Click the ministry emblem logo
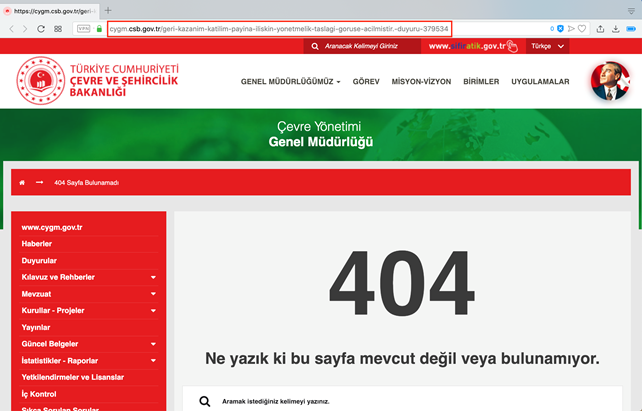The width and height of the screenshot is (642, 411). (37, 81)
